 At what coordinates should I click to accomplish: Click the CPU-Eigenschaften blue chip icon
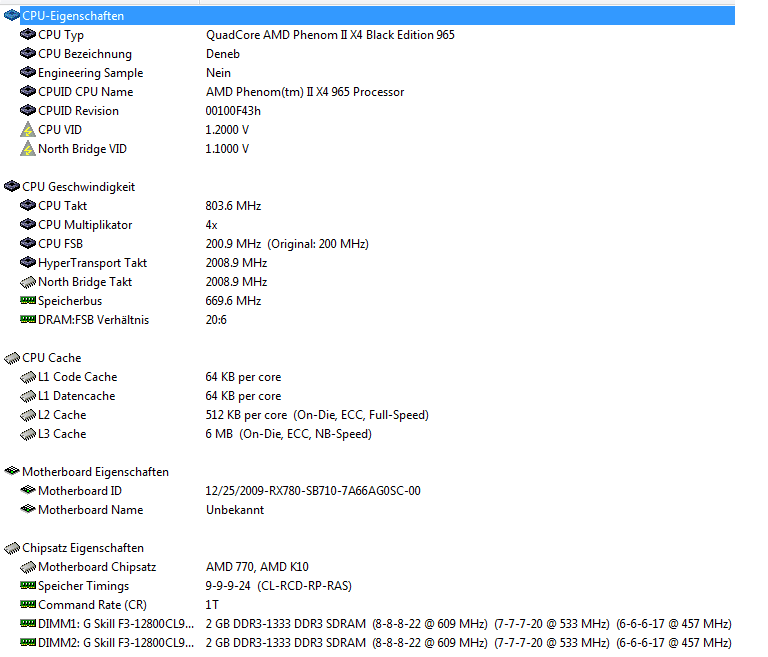pos(11,16)
